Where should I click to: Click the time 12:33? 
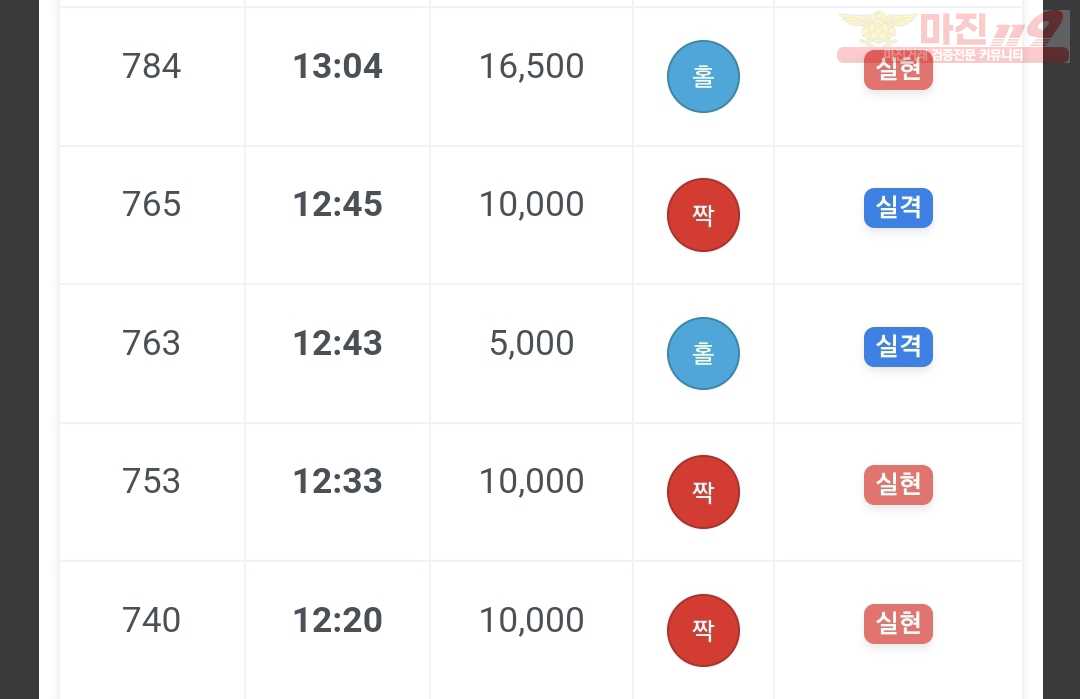(338, 481)
